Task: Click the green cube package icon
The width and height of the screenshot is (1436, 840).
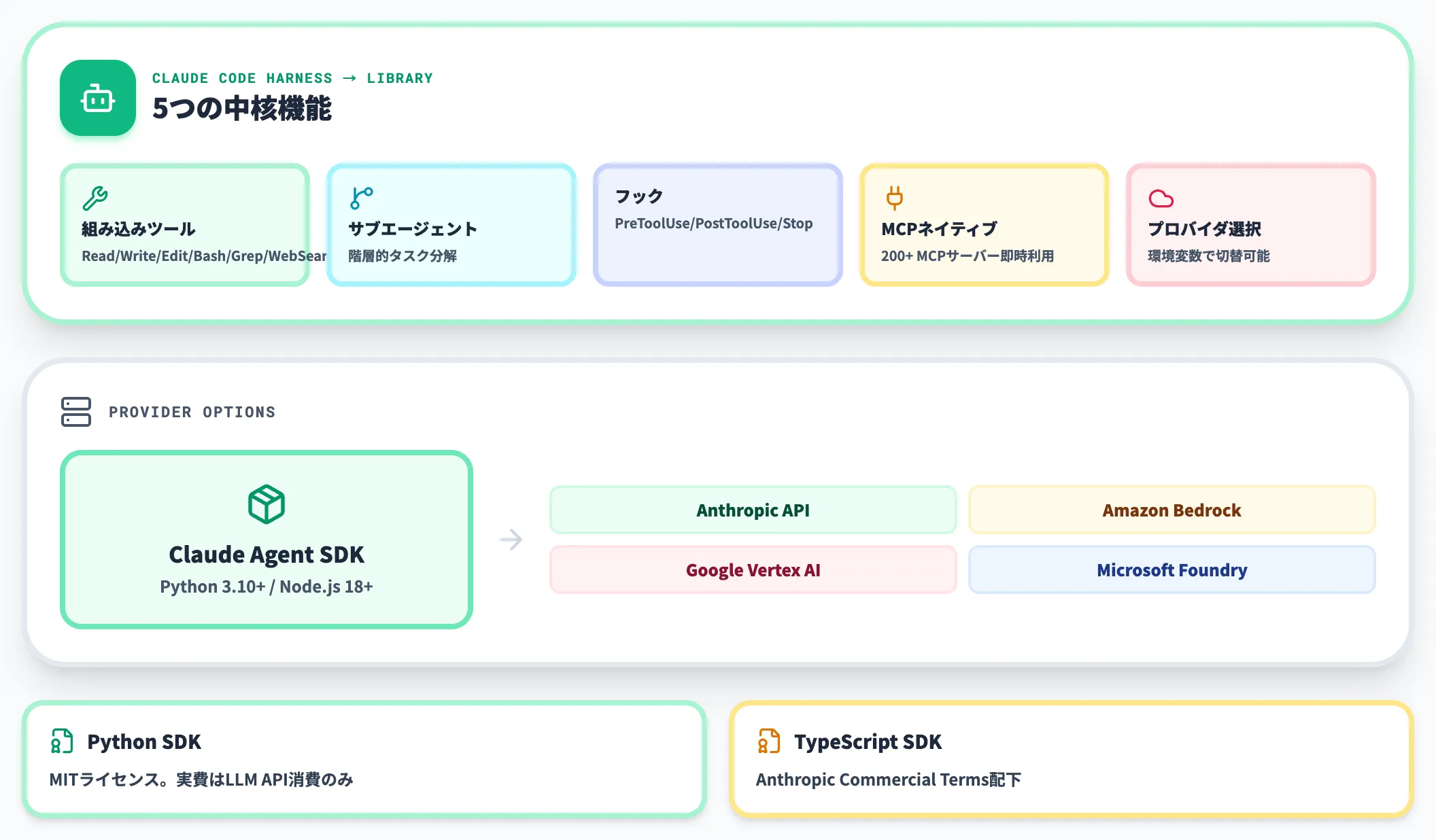Action: [267, 504]
